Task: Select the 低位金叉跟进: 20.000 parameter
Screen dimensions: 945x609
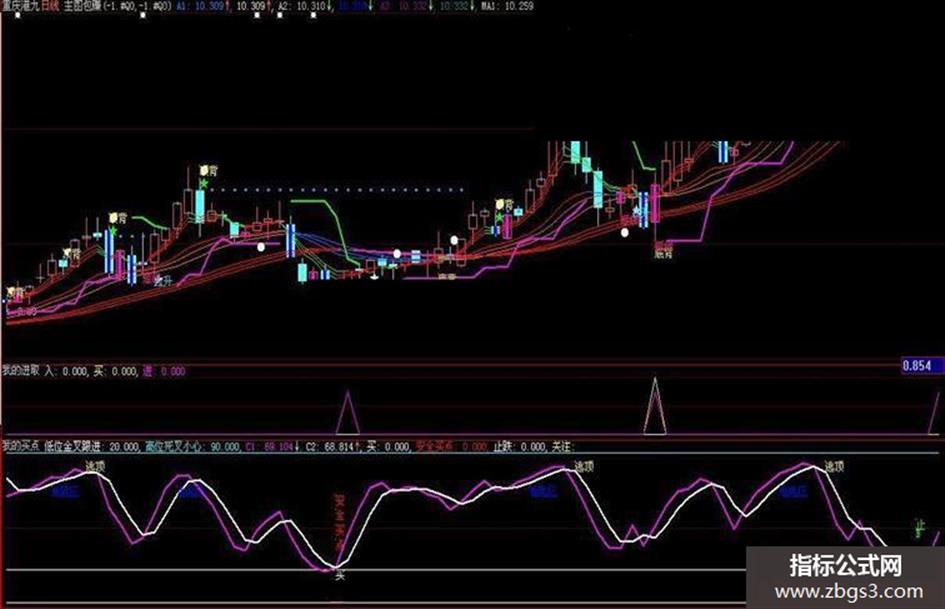Action: 91,447
